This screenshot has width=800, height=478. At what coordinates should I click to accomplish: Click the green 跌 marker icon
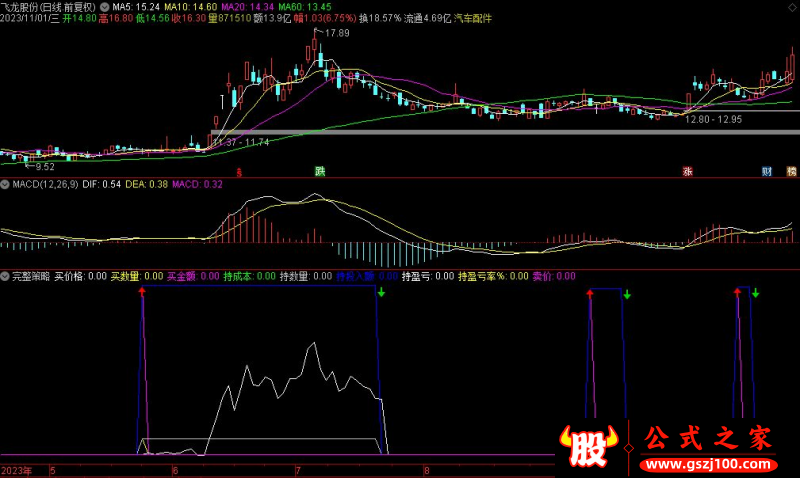(320, 171)
